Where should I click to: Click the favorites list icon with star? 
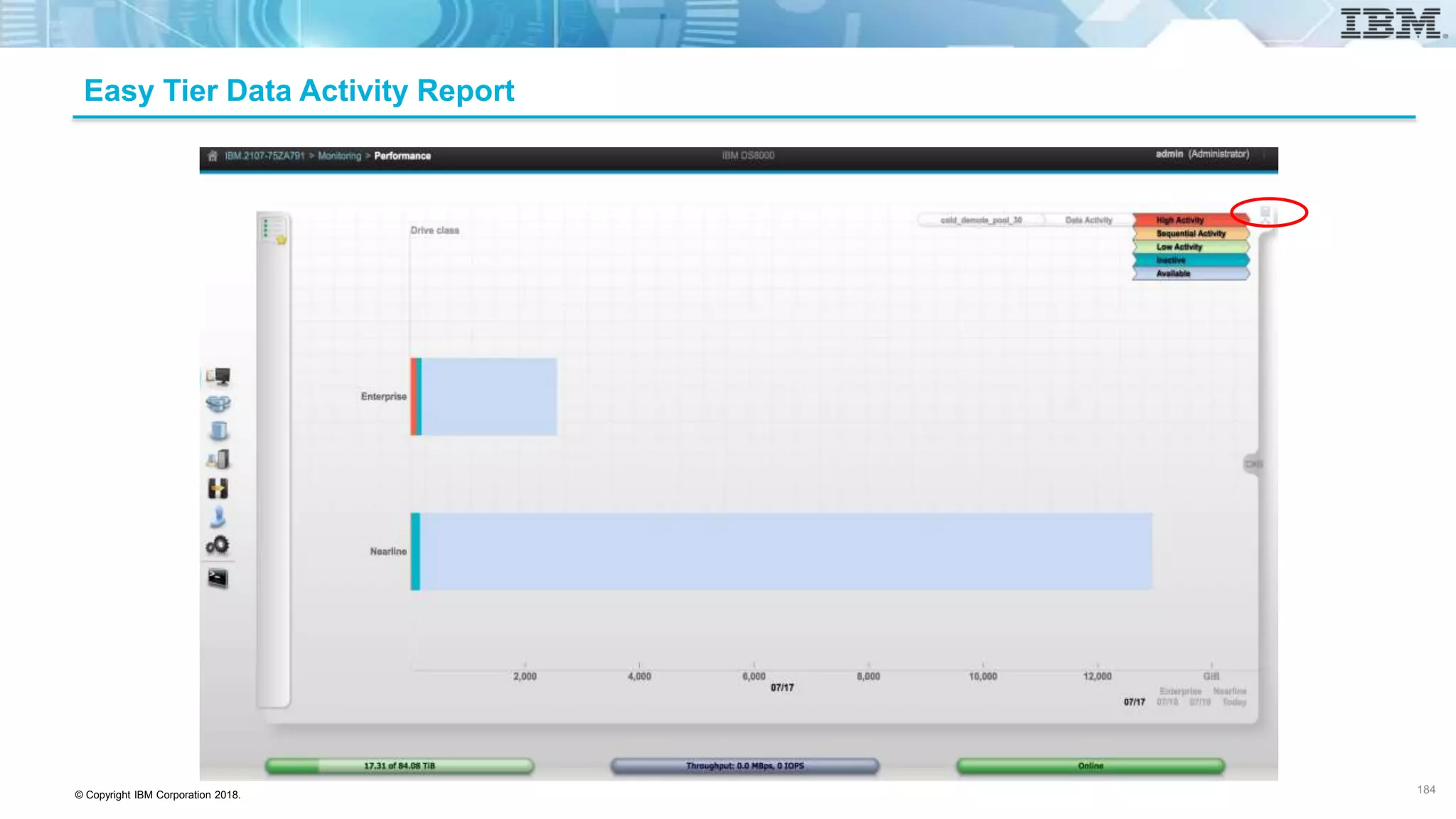tap(274, 230)
